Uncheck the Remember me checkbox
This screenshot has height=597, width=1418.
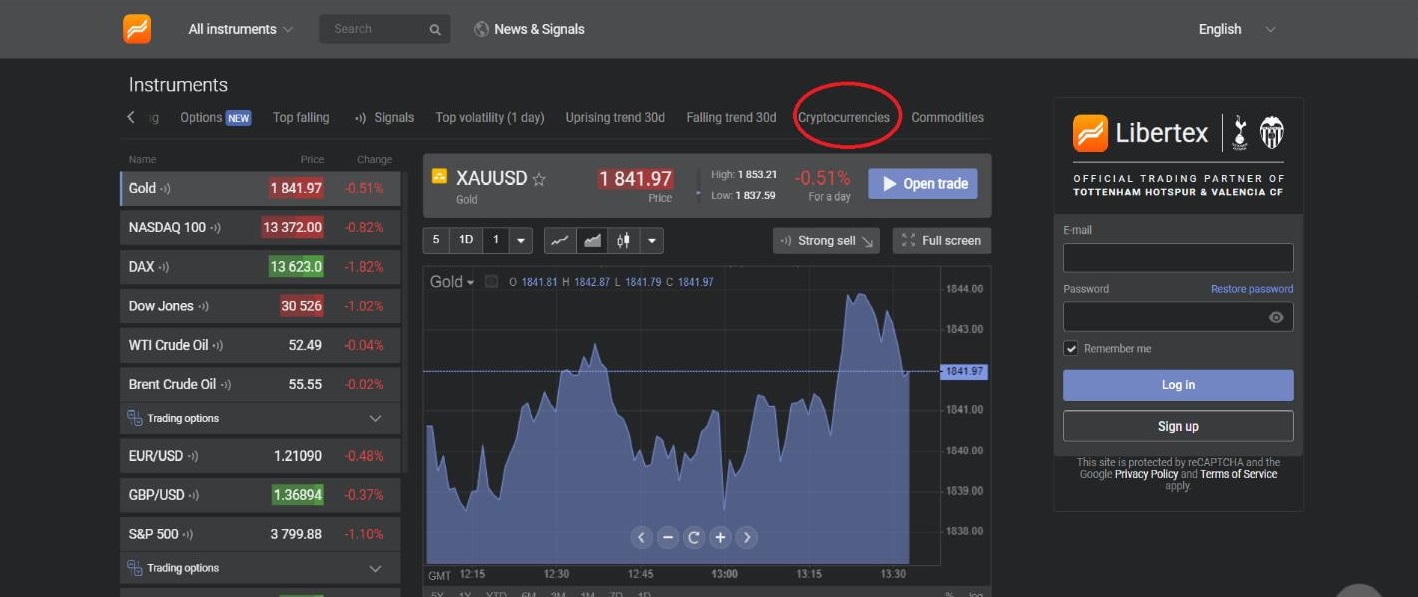[x=1071, y=348]
